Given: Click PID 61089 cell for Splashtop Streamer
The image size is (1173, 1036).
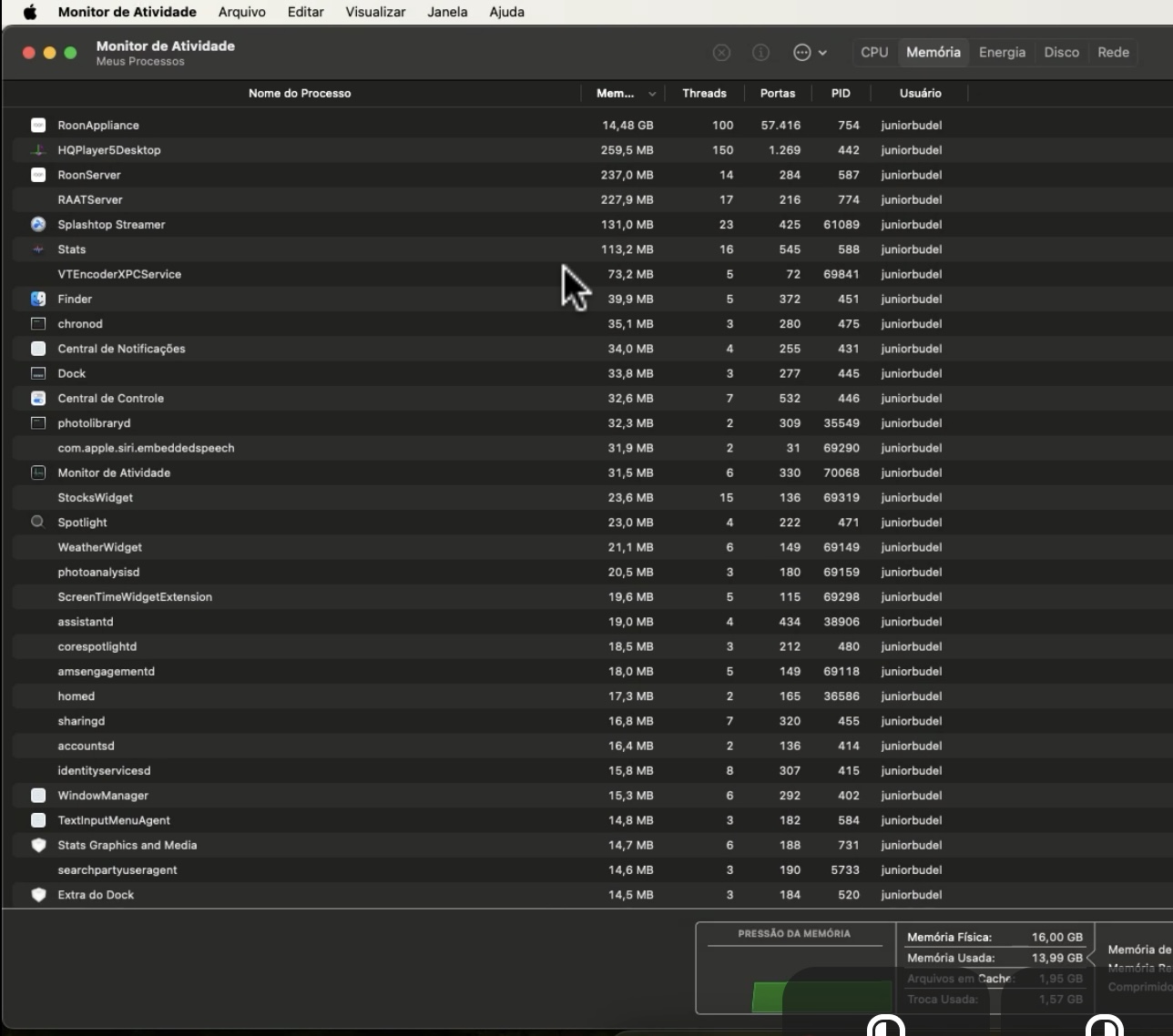Looking at the screenshot, I should 841,225.
